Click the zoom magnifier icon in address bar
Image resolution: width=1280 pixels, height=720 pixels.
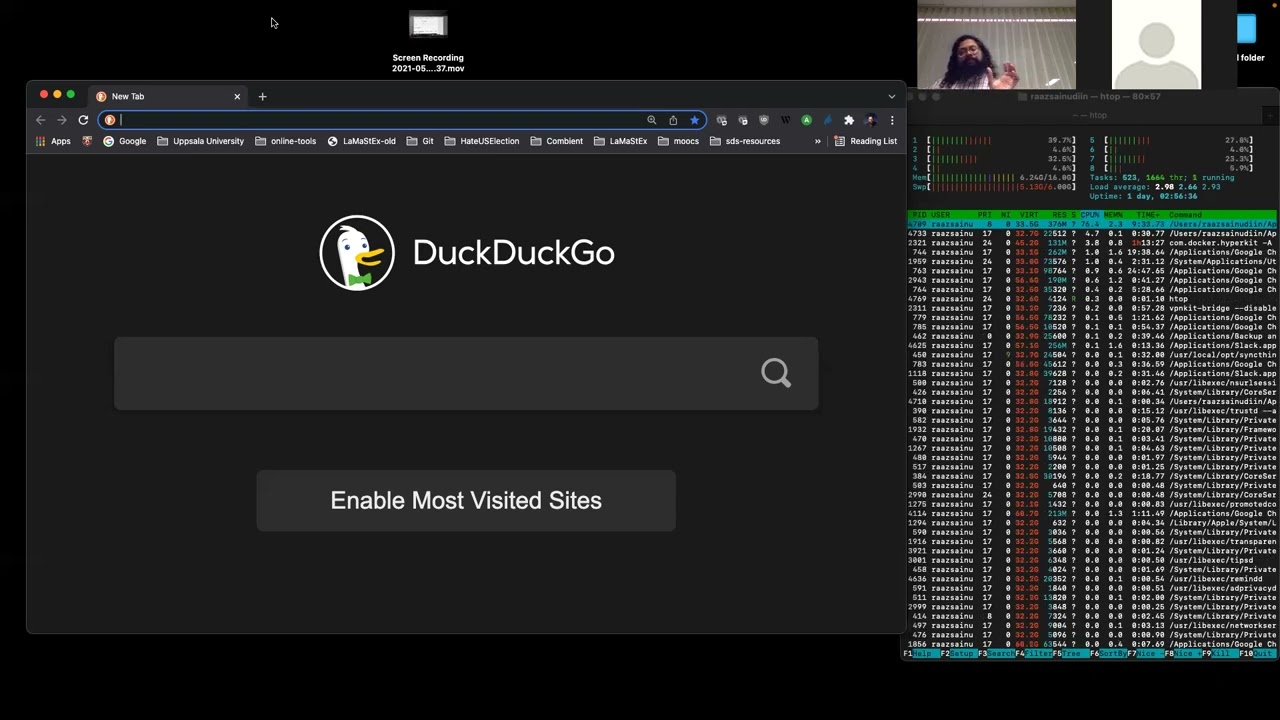(x=651, y=120)
